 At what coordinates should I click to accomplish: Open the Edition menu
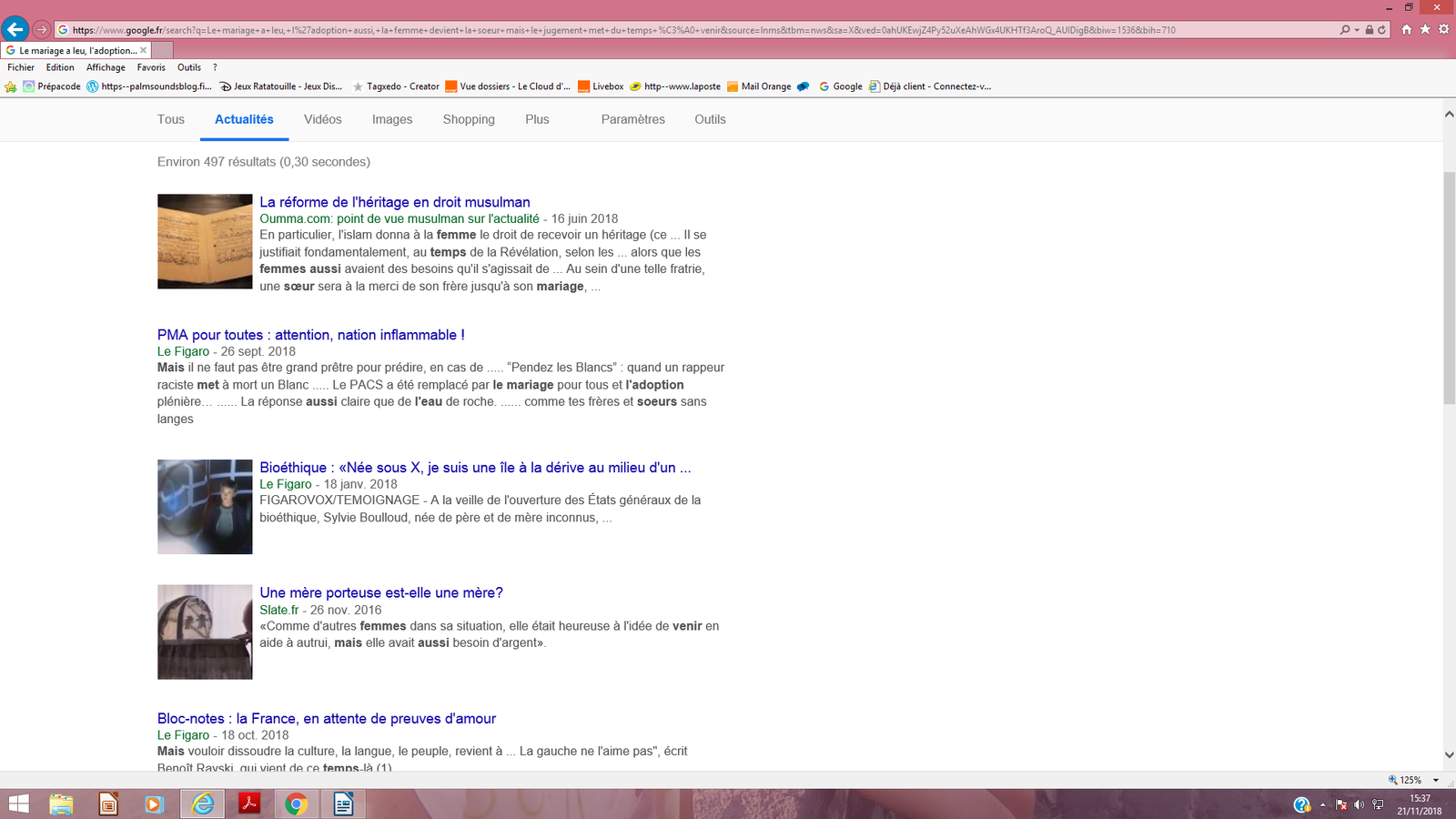coord(60,67)
